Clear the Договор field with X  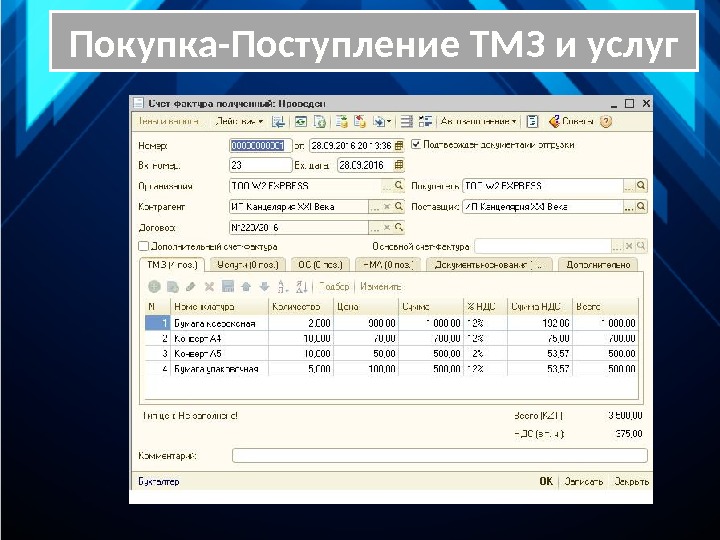387,227
